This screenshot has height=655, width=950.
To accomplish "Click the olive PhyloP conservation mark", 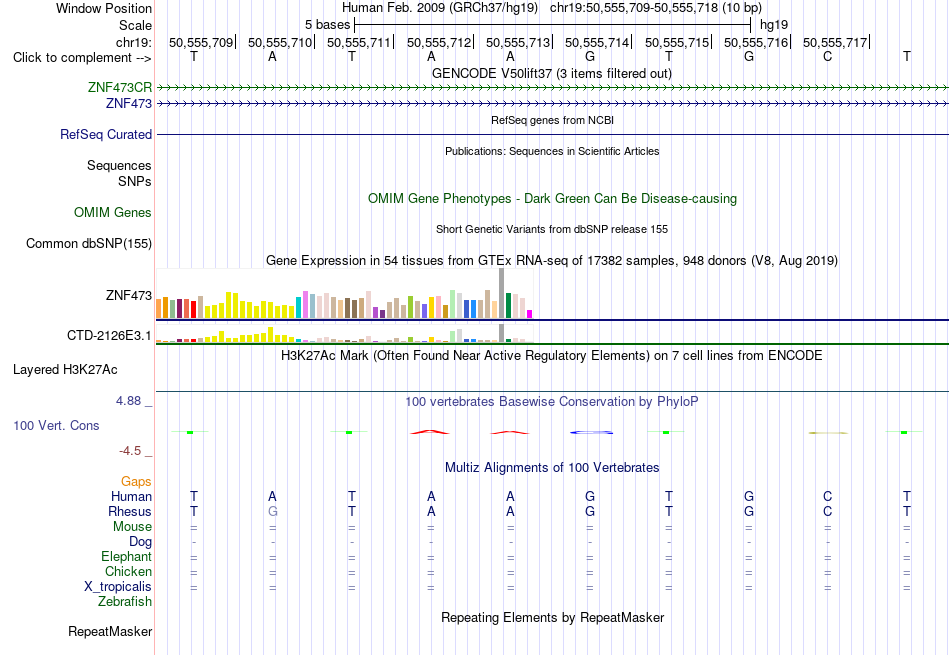I will tap(828, 433).
